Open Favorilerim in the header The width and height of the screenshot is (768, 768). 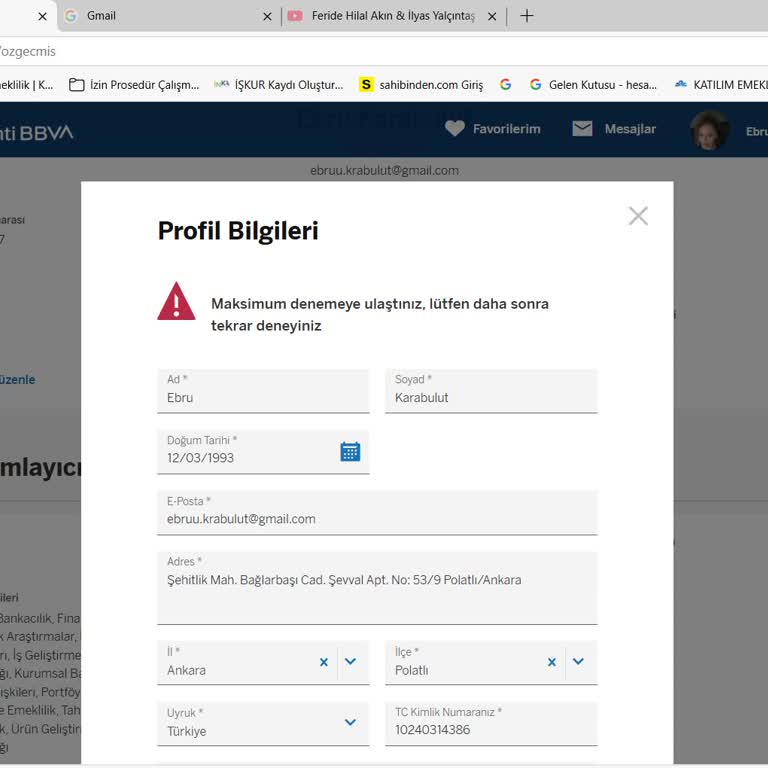click(x=506, y=129)
